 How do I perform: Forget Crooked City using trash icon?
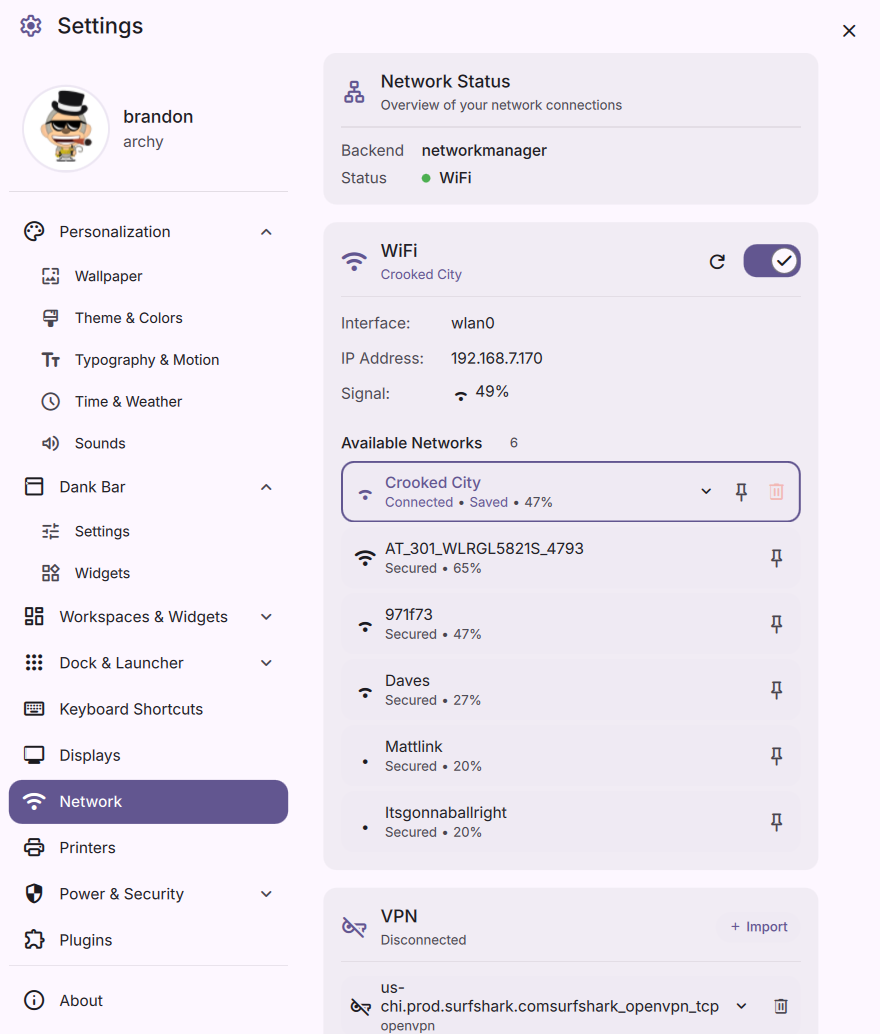point(776,492)
